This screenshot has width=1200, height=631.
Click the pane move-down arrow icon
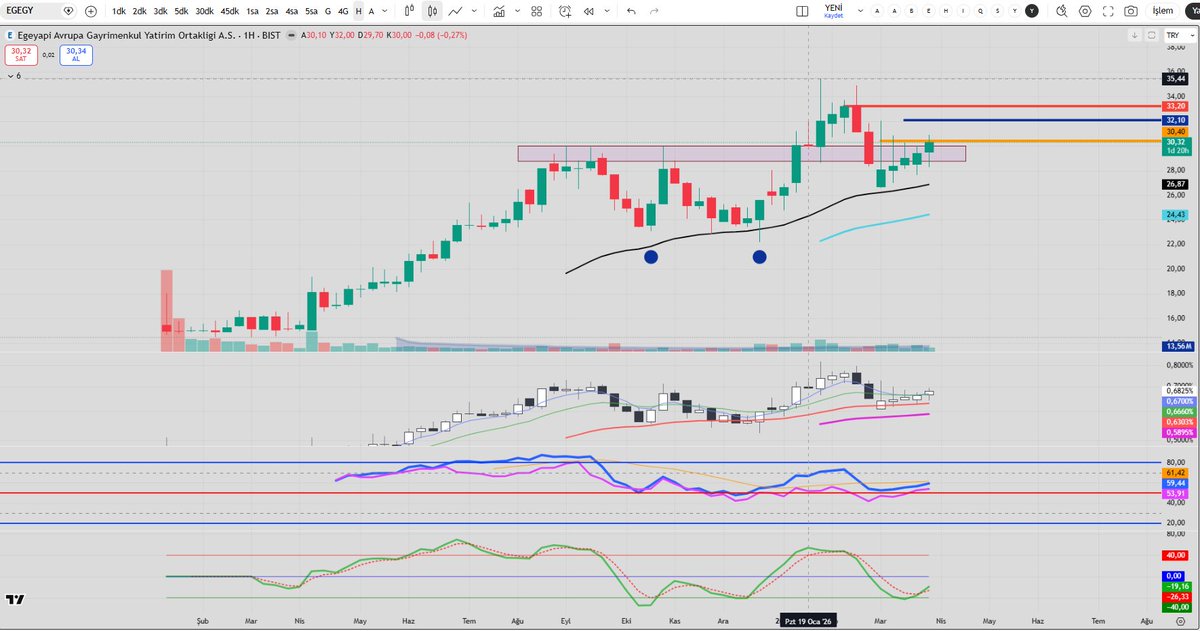tap(1135, 34)
